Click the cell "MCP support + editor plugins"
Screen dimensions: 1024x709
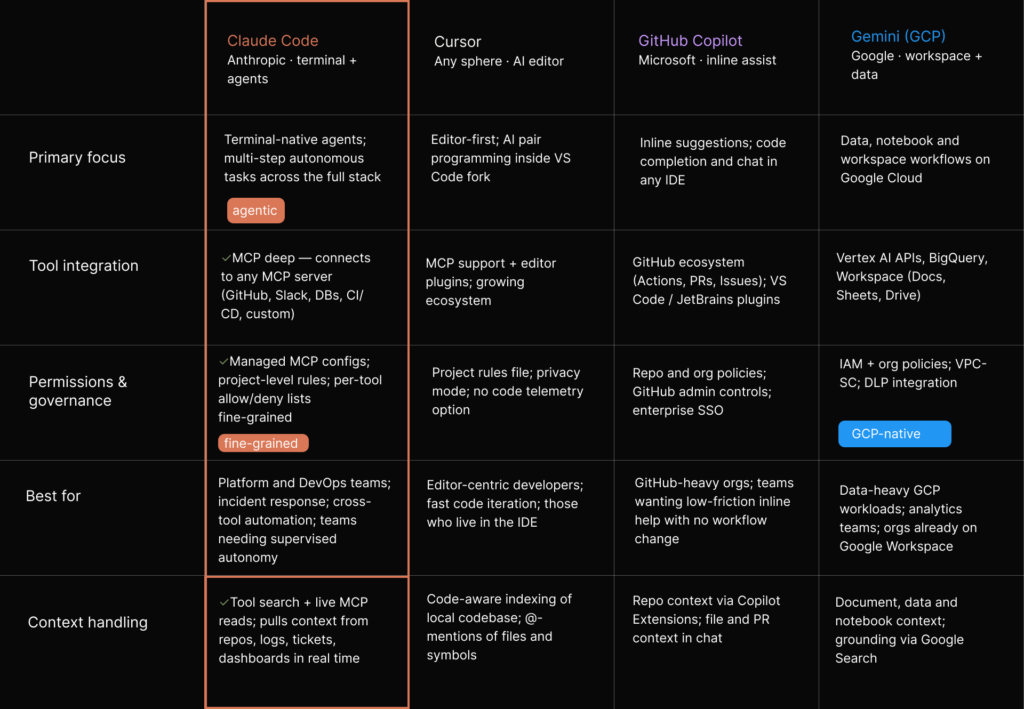490,282
